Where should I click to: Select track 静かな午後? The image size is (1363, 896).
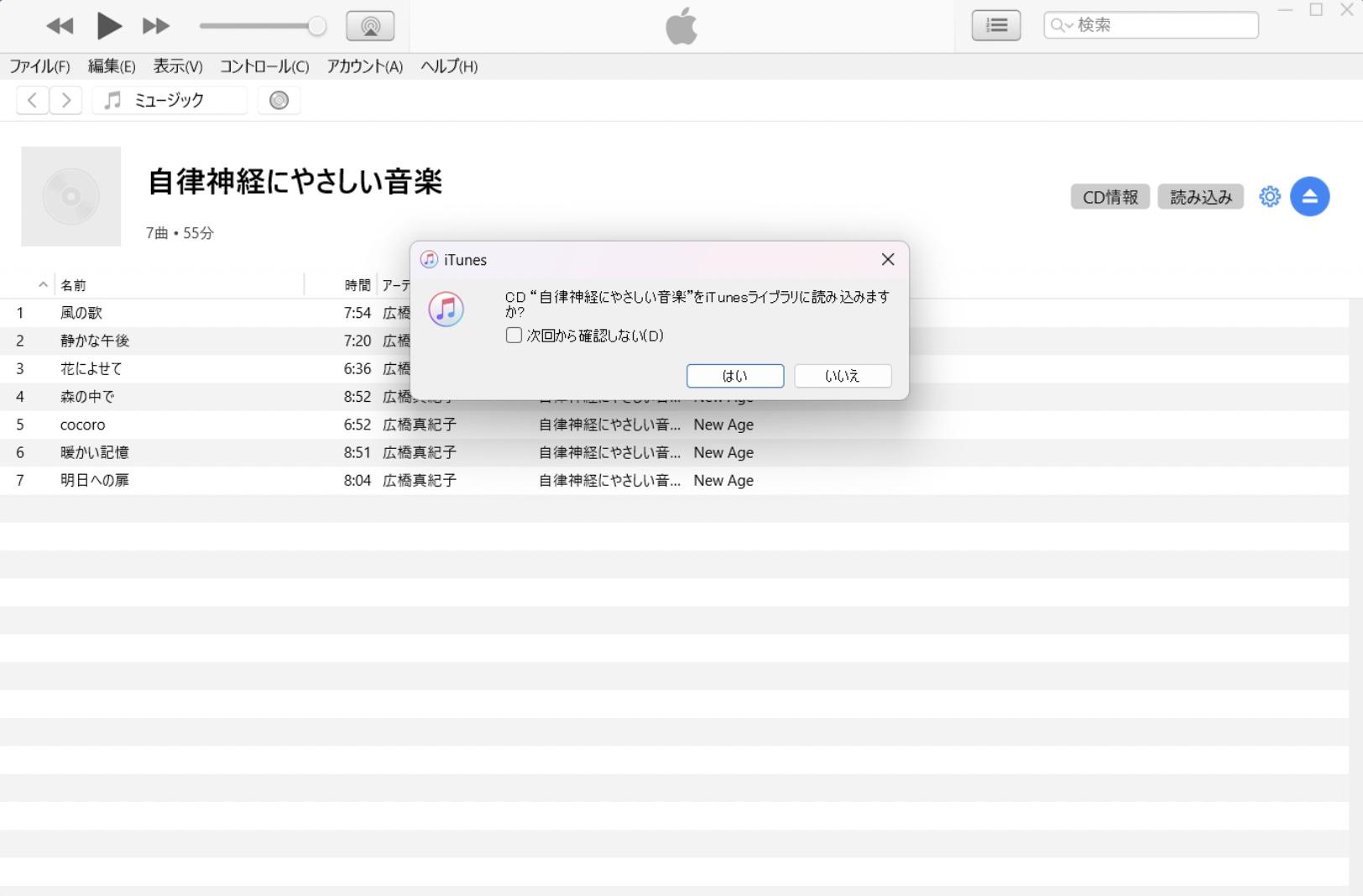(x=95, y=341)
